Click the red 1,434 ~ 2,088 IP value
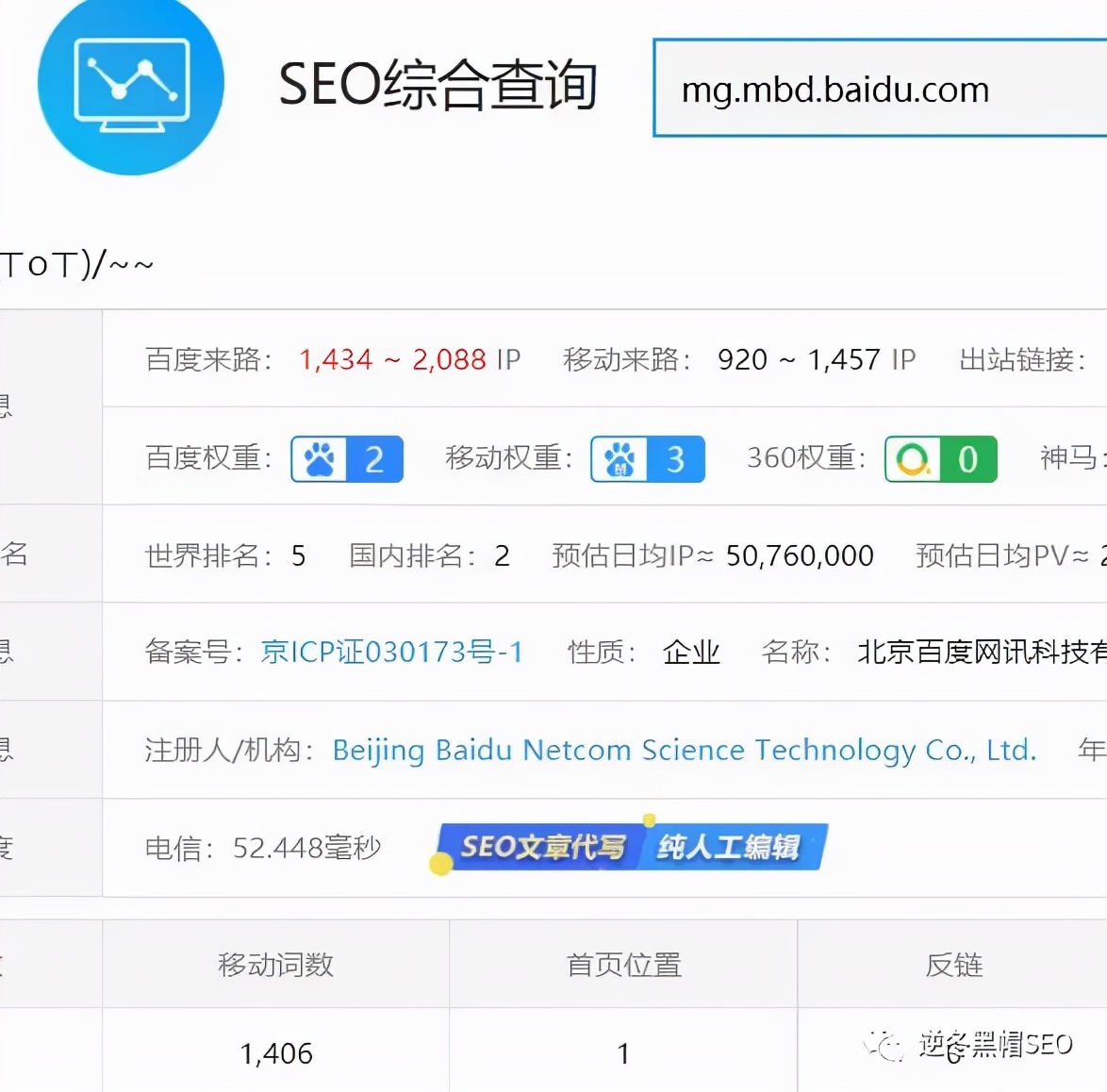The height and width of the screenshot is (1092, 1107). coord(393,359)
